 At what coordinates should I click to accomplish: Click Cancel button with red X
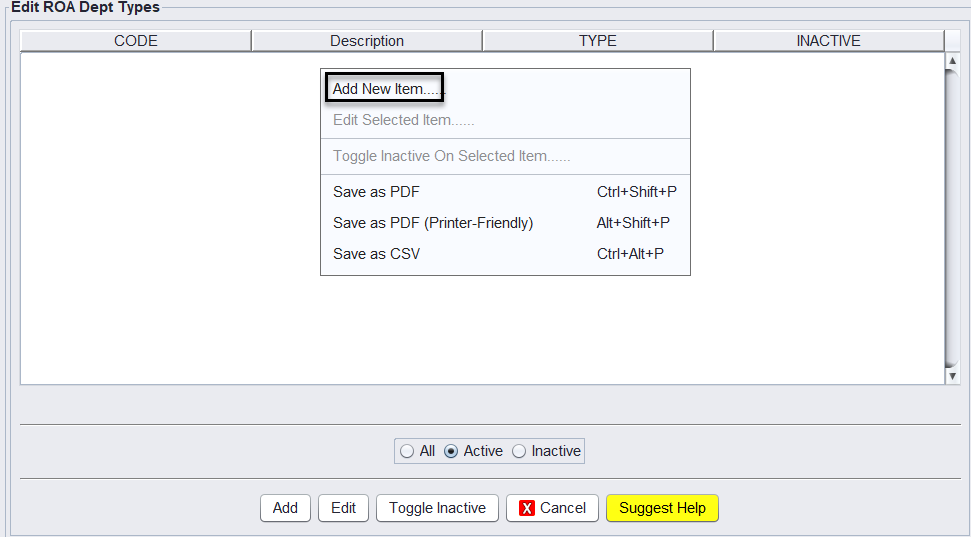552,508
